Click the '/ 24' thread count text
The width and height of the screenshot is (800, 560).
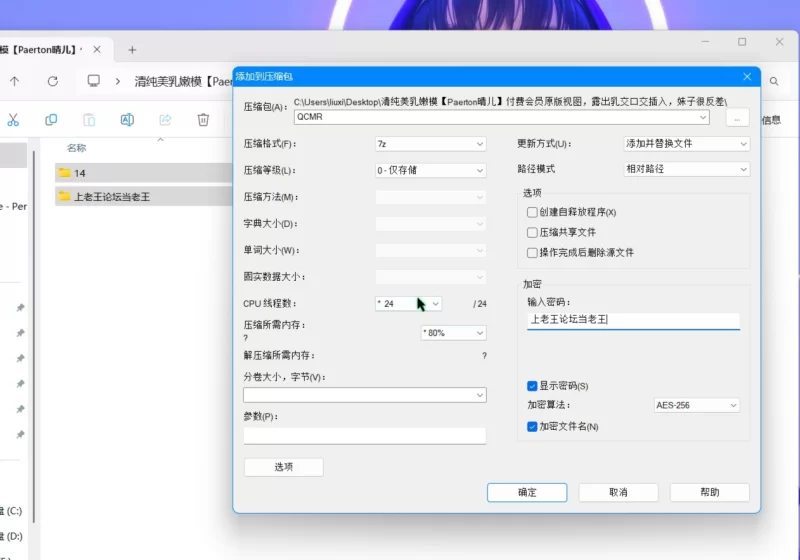pyautogui.click(x=480, y=303)
